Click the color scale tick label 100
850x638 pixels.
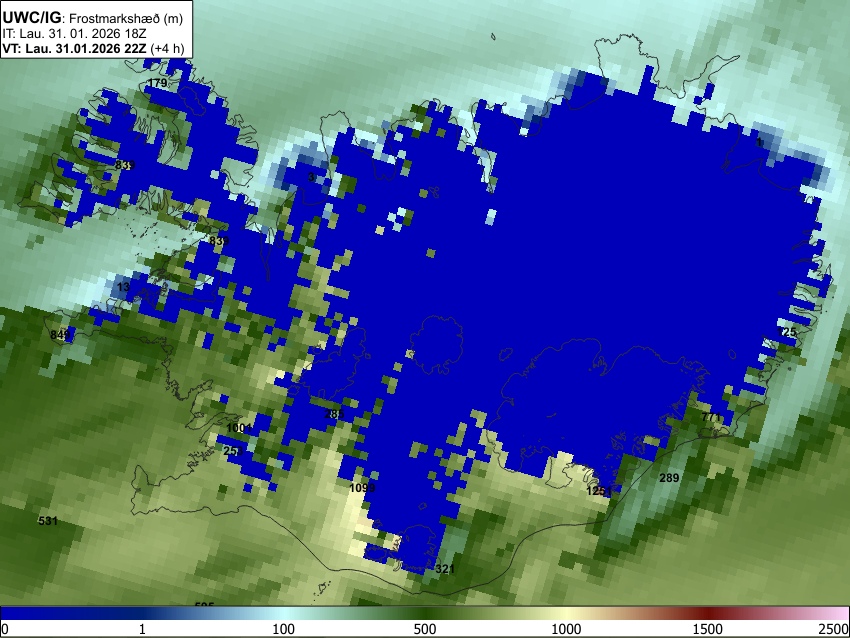pyautogui.click(x=284, y=629)
